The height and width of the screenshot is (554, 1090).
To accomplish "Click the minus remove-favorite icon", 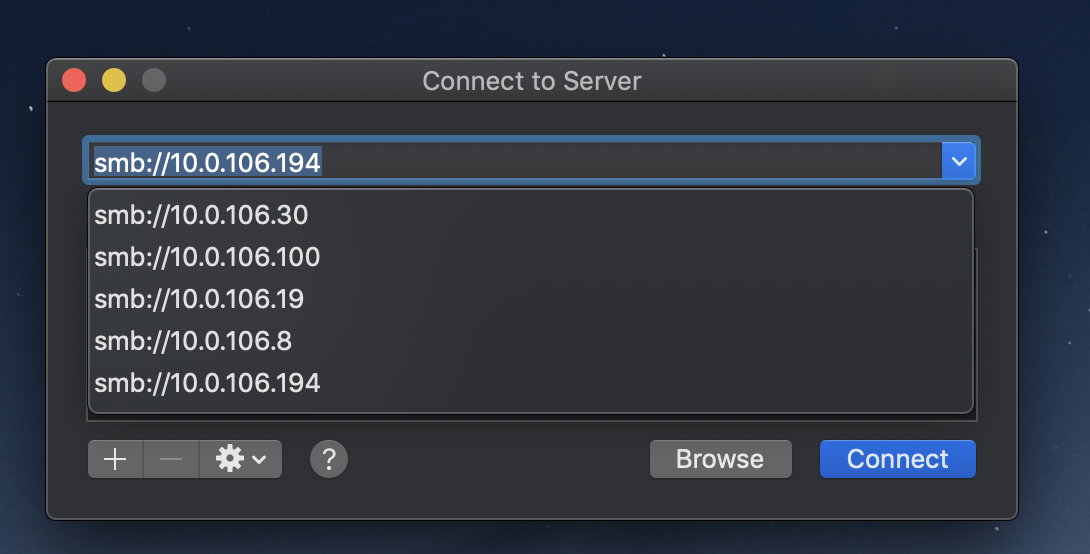I will 171,459.
